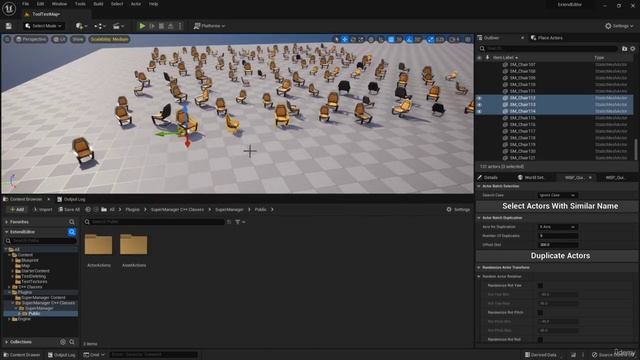The width and height of the screenshot is (640, 360).
Task: Click the Outliner search field
Action: pyautogui.click(x=549, y=49)
